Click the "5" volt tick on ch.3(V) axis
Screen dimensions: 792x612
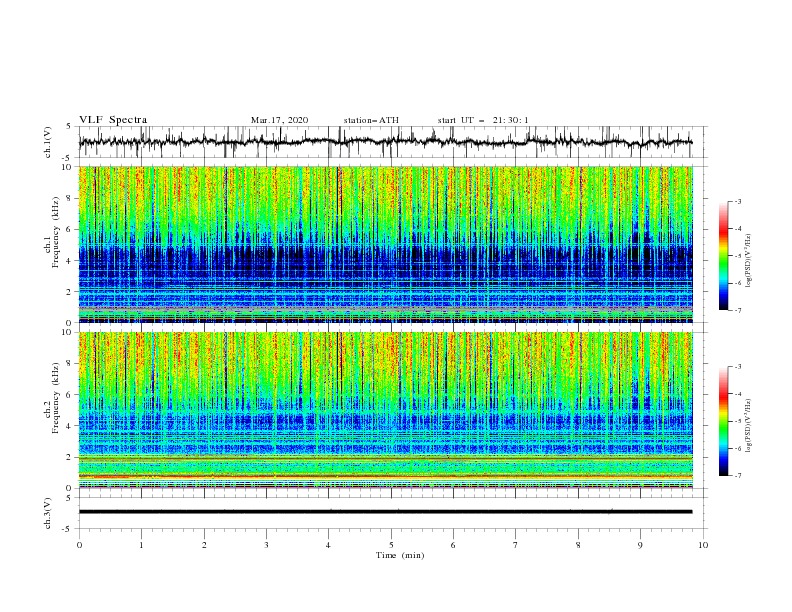click(x=69, y=498)
